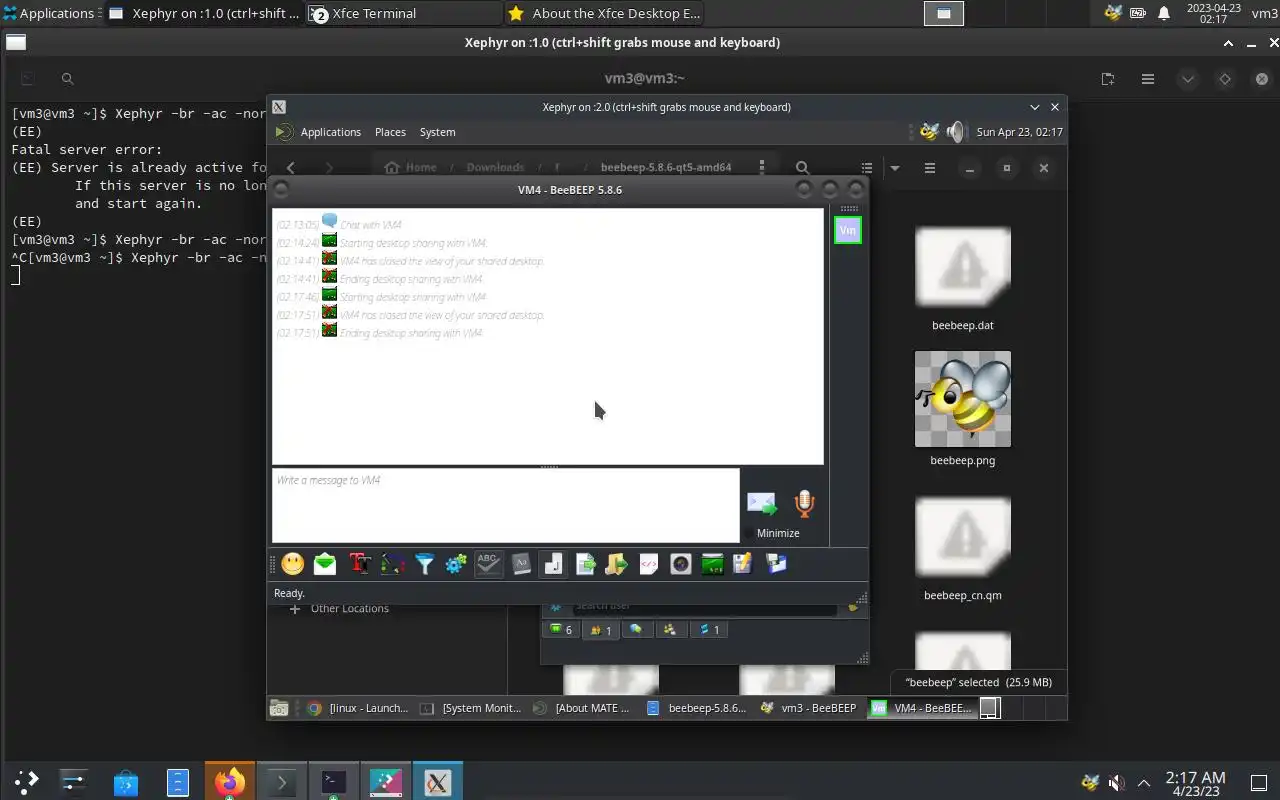The image size is (1280, 800).
Task: Send message envelope arrow button
Action: click(762, 504)
